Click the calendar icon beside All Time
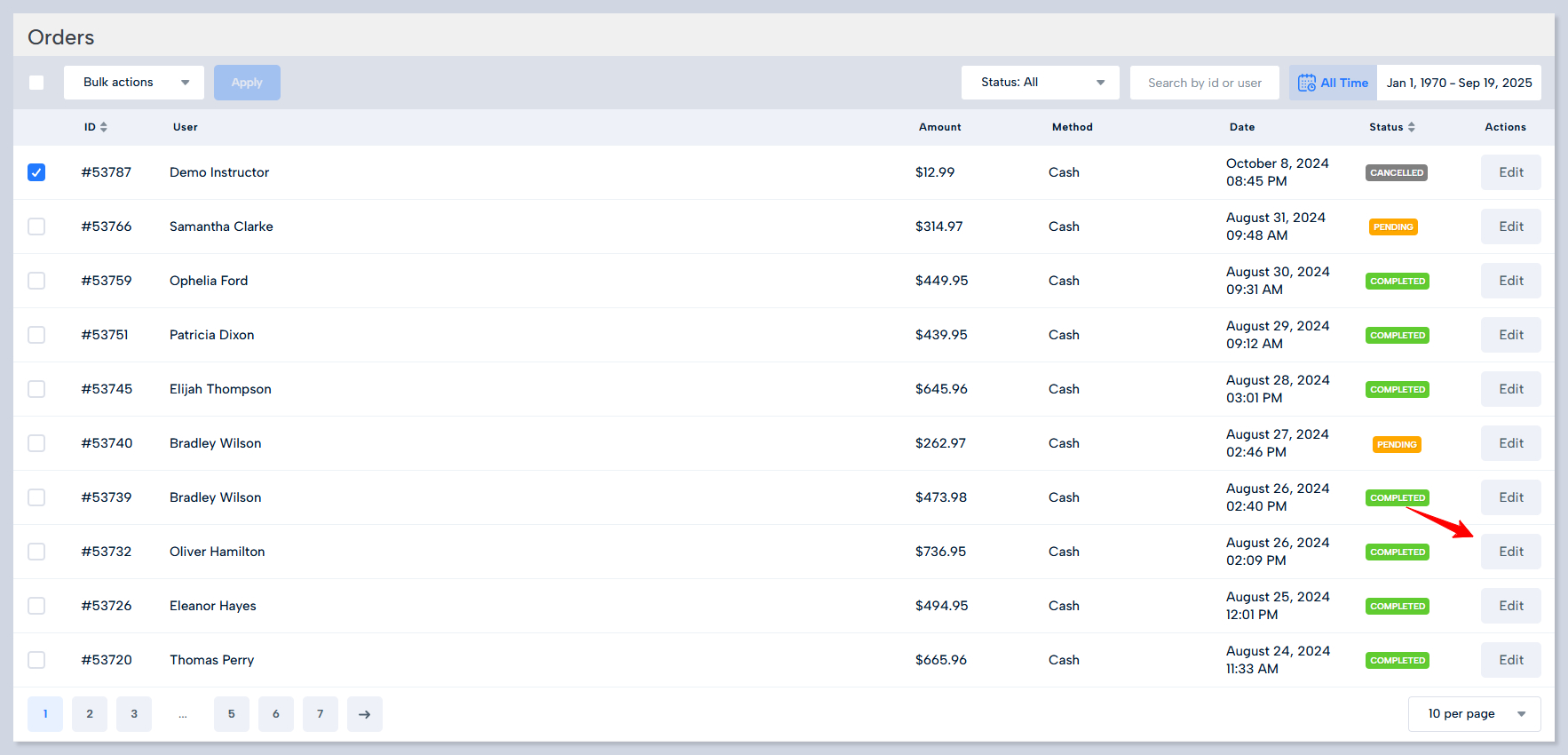Viewport: 1568px width, 755px height. coord(1306,83)
